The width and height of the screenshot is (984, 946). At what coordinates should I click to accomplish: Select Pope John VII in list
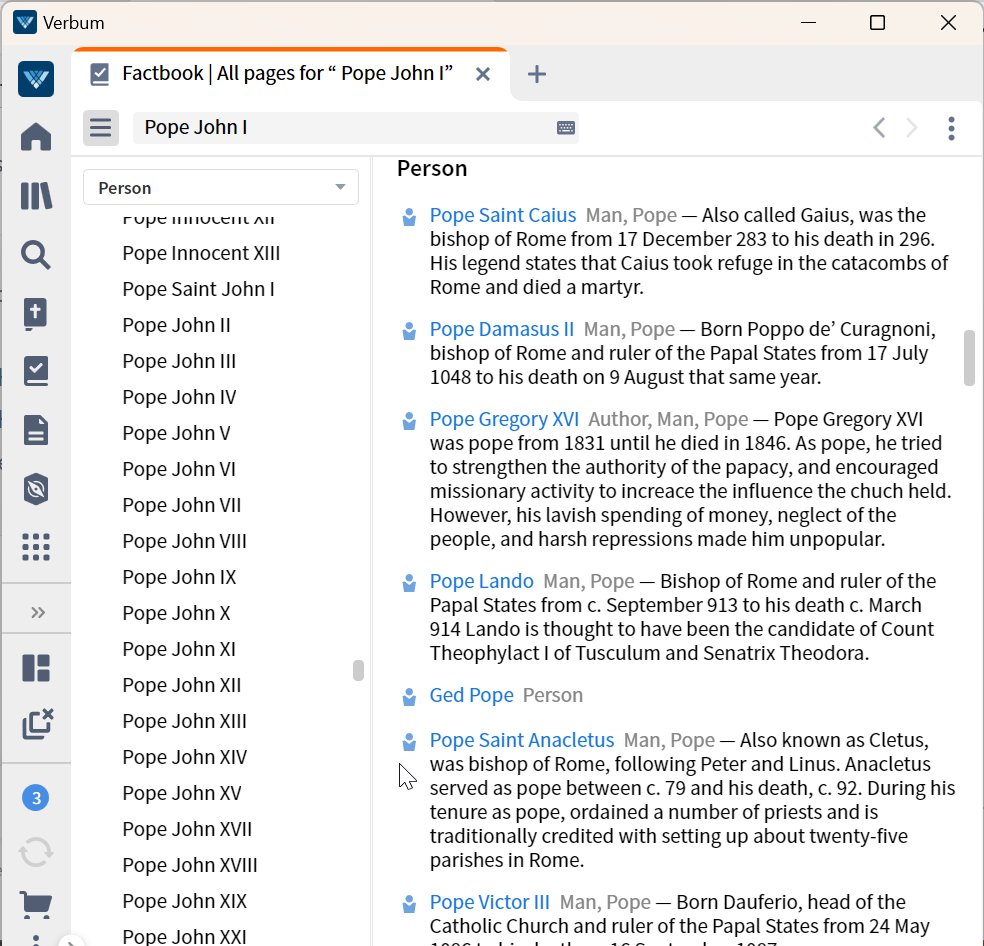(x=181, y=505)
